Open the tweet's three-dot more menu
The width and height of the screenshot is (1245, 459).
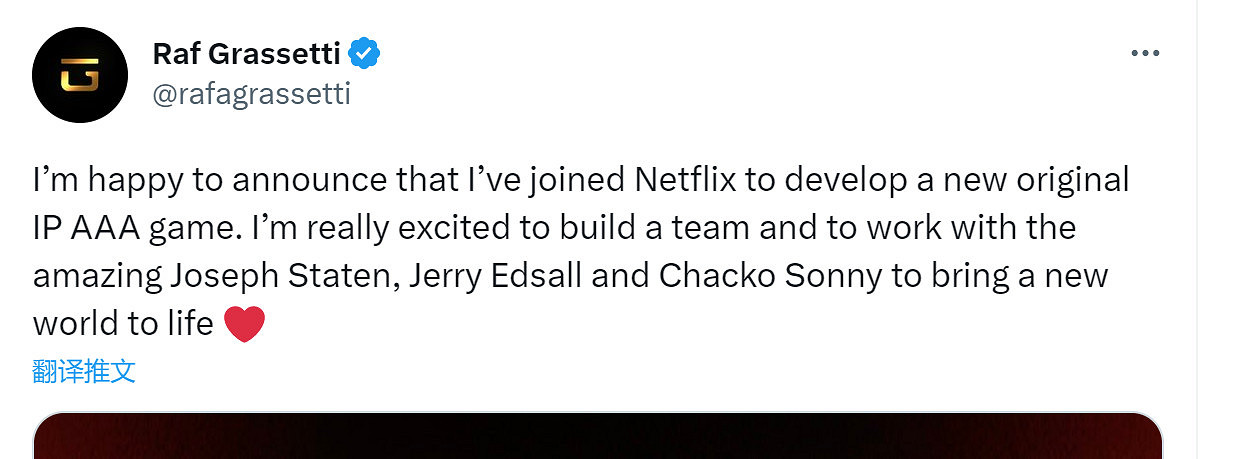1144,54
